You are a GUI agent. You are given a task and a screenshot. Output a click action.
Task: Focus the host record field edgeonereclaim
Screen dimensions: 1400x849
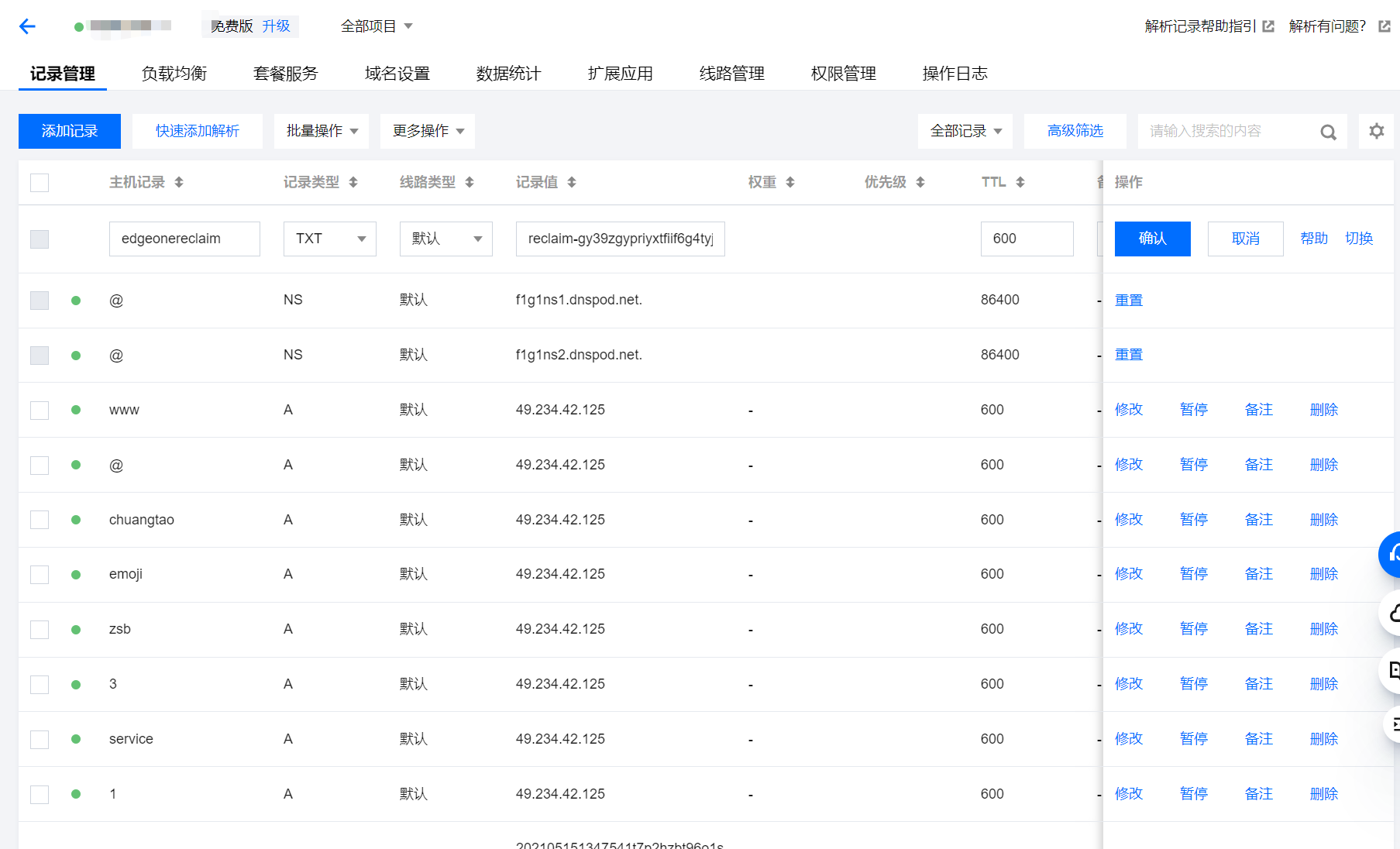point(184,239)
